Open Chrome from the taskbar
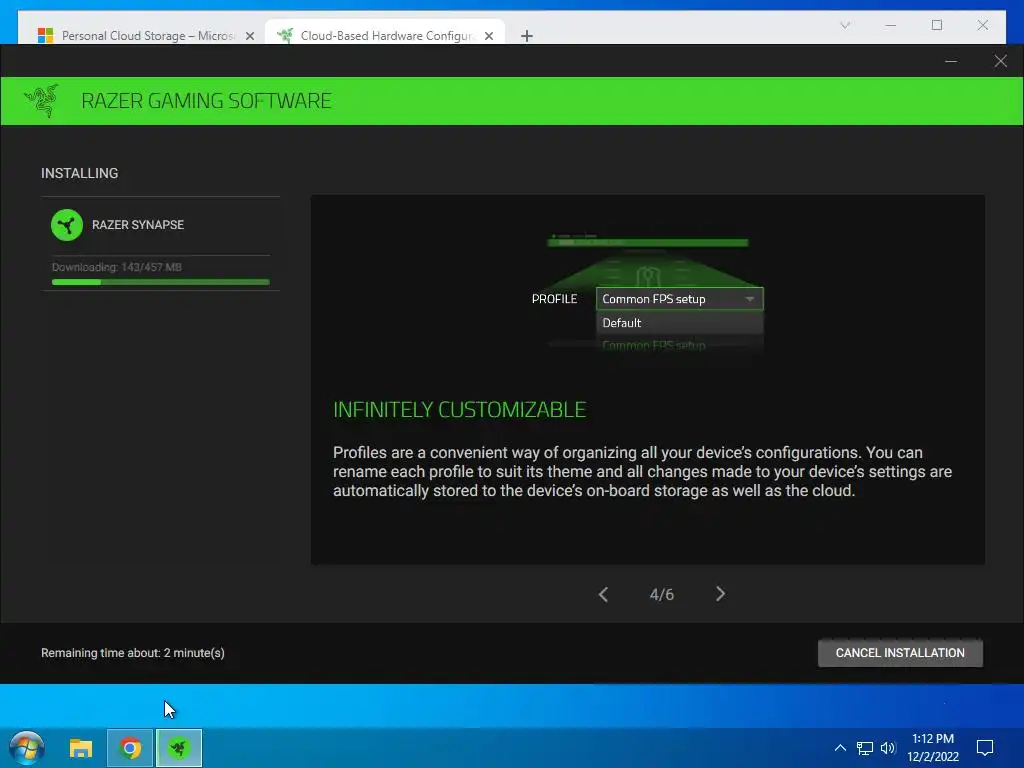Image resolution: width=1024 pixels, height=768 pixels. [130, 748]
